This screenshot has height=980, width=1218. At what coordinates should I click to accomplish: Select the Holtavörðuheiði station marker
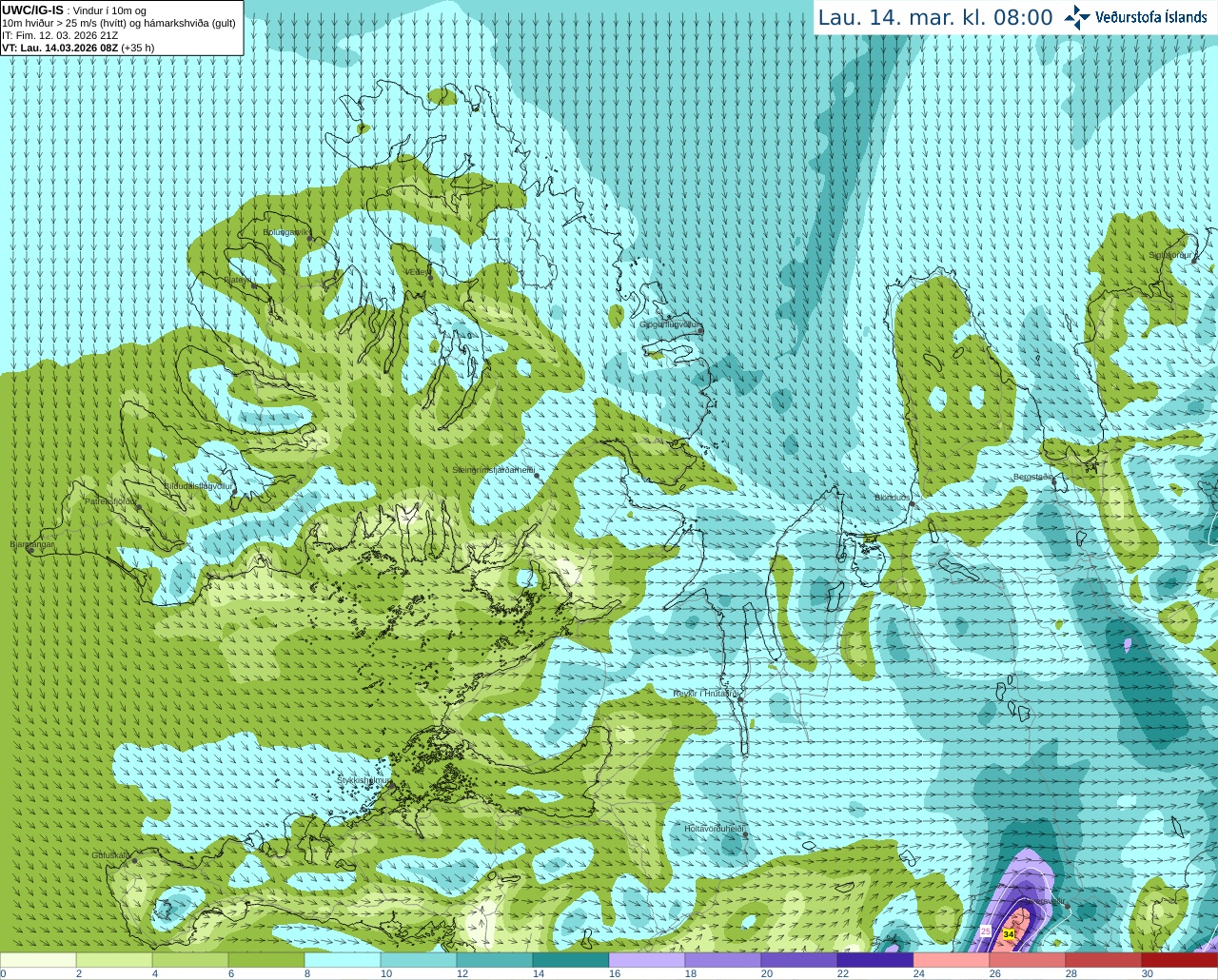(x=745, y=834)
